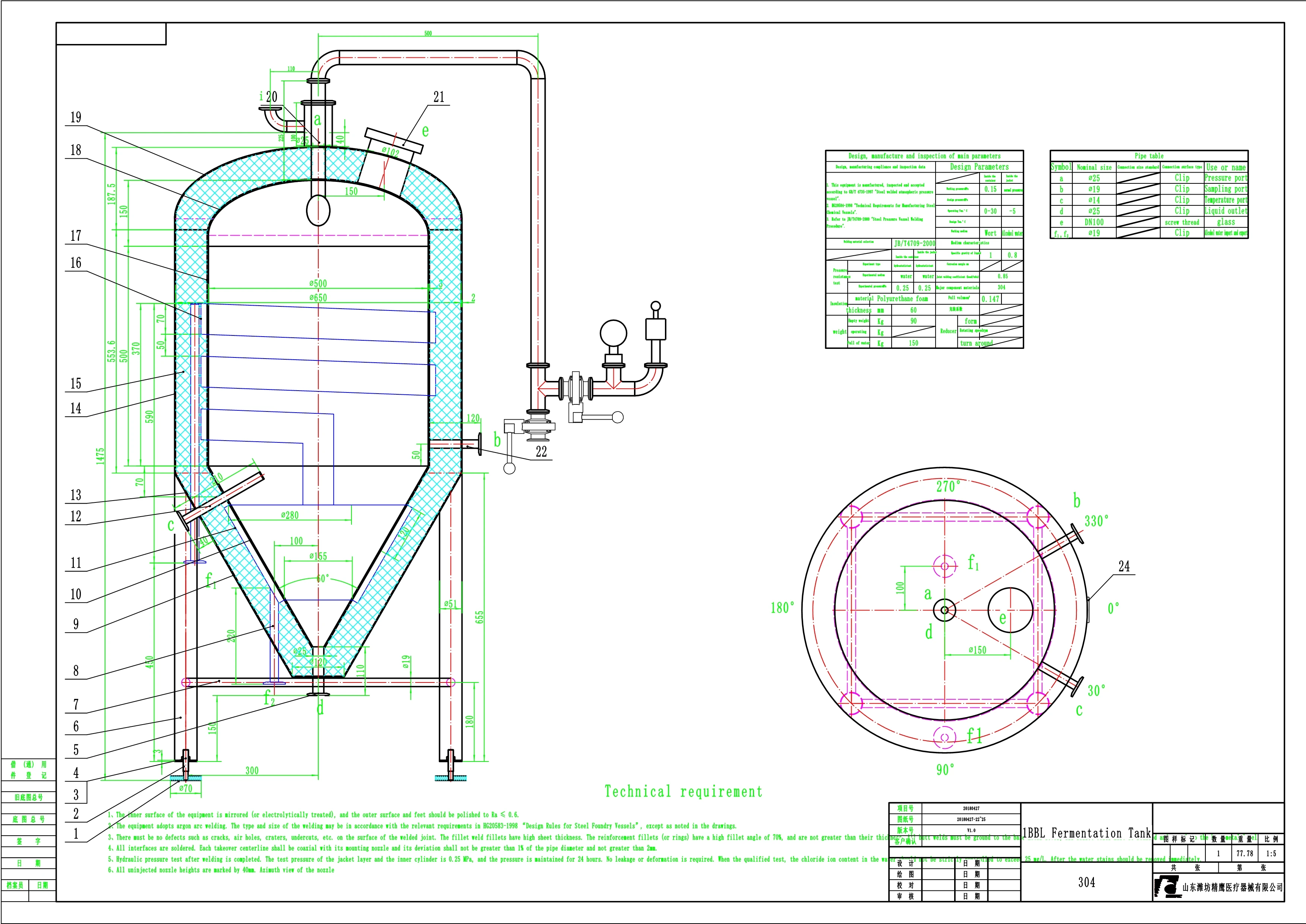Viewport: 1306px width, 924px height.
Task: Click the '180°' angle label in plan view
Action: [783, 608]
